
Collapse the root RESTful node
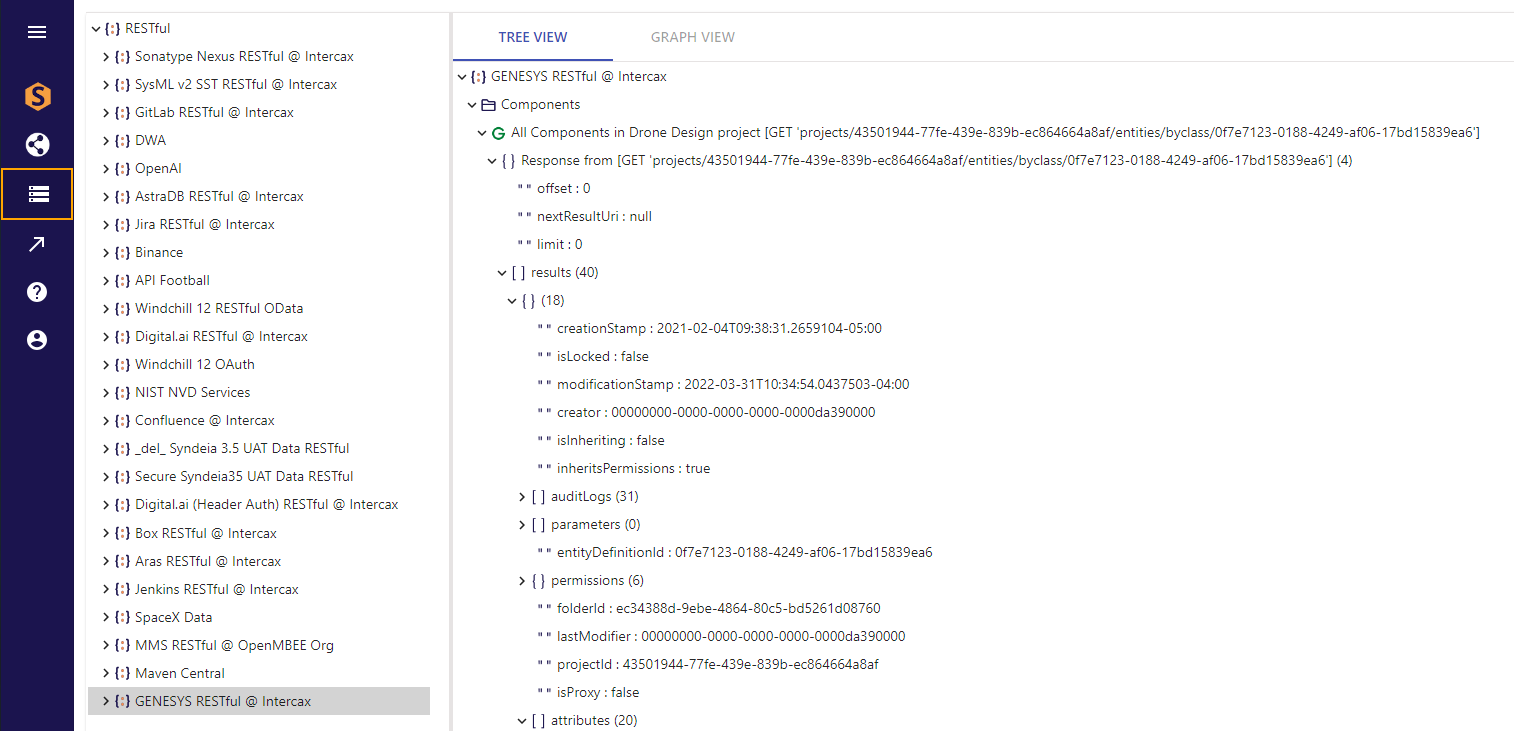96,29
